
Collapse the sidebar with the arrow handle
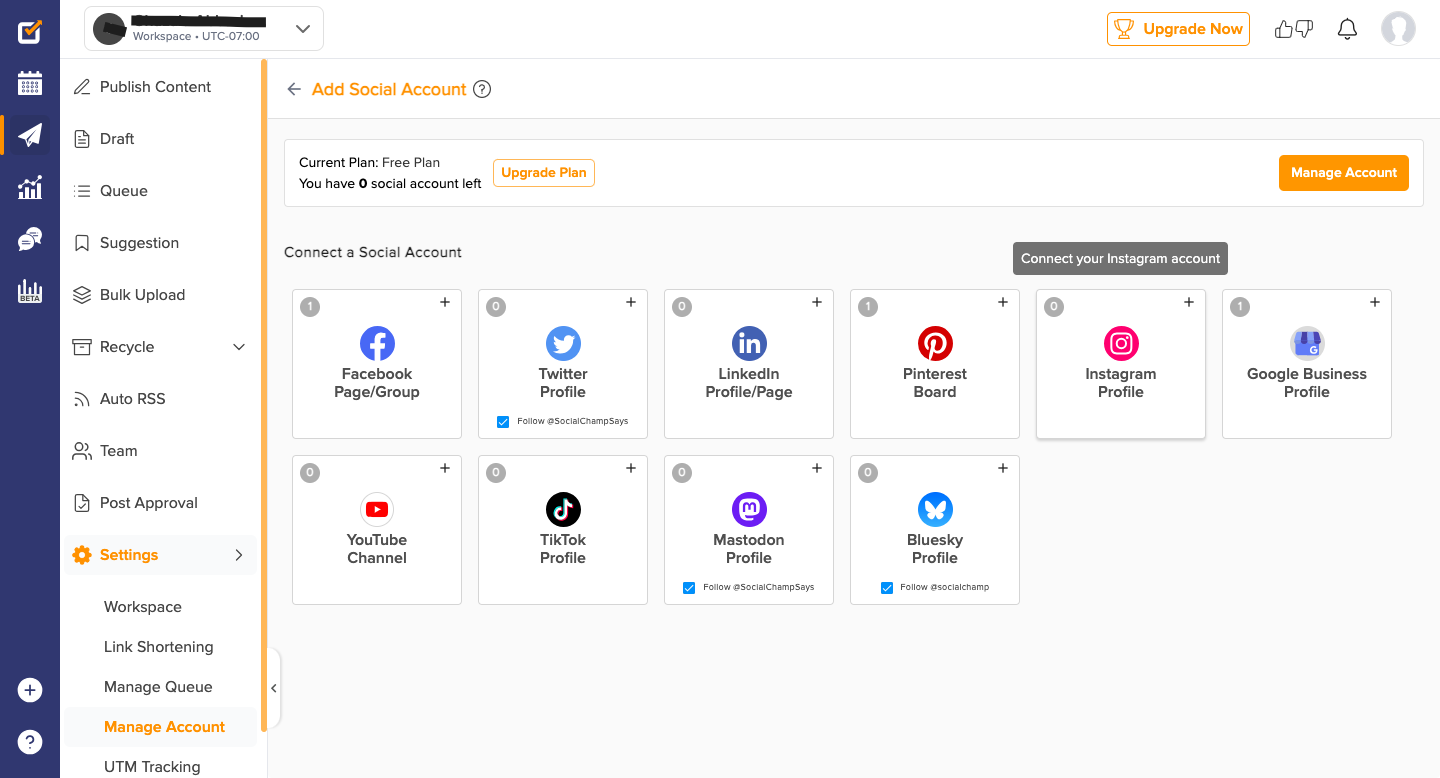pyautogui.click(x=274, y=688)
